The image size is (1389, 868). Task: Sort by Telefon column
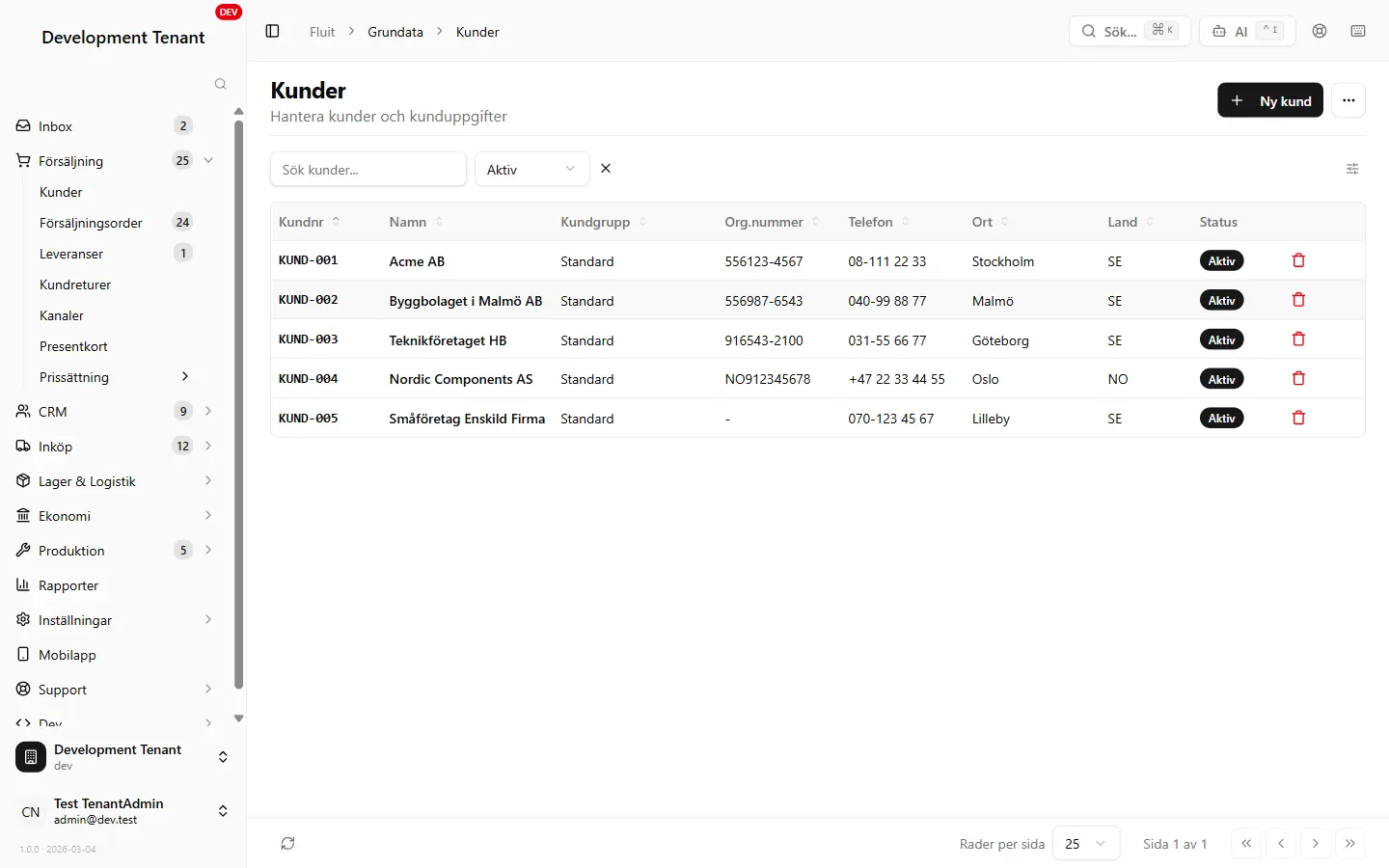(879, 222)
